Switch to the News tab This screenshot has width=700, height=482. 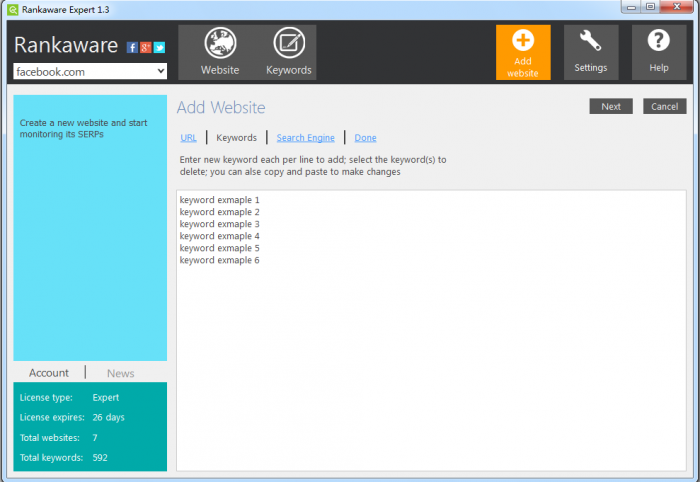(121, 374)
